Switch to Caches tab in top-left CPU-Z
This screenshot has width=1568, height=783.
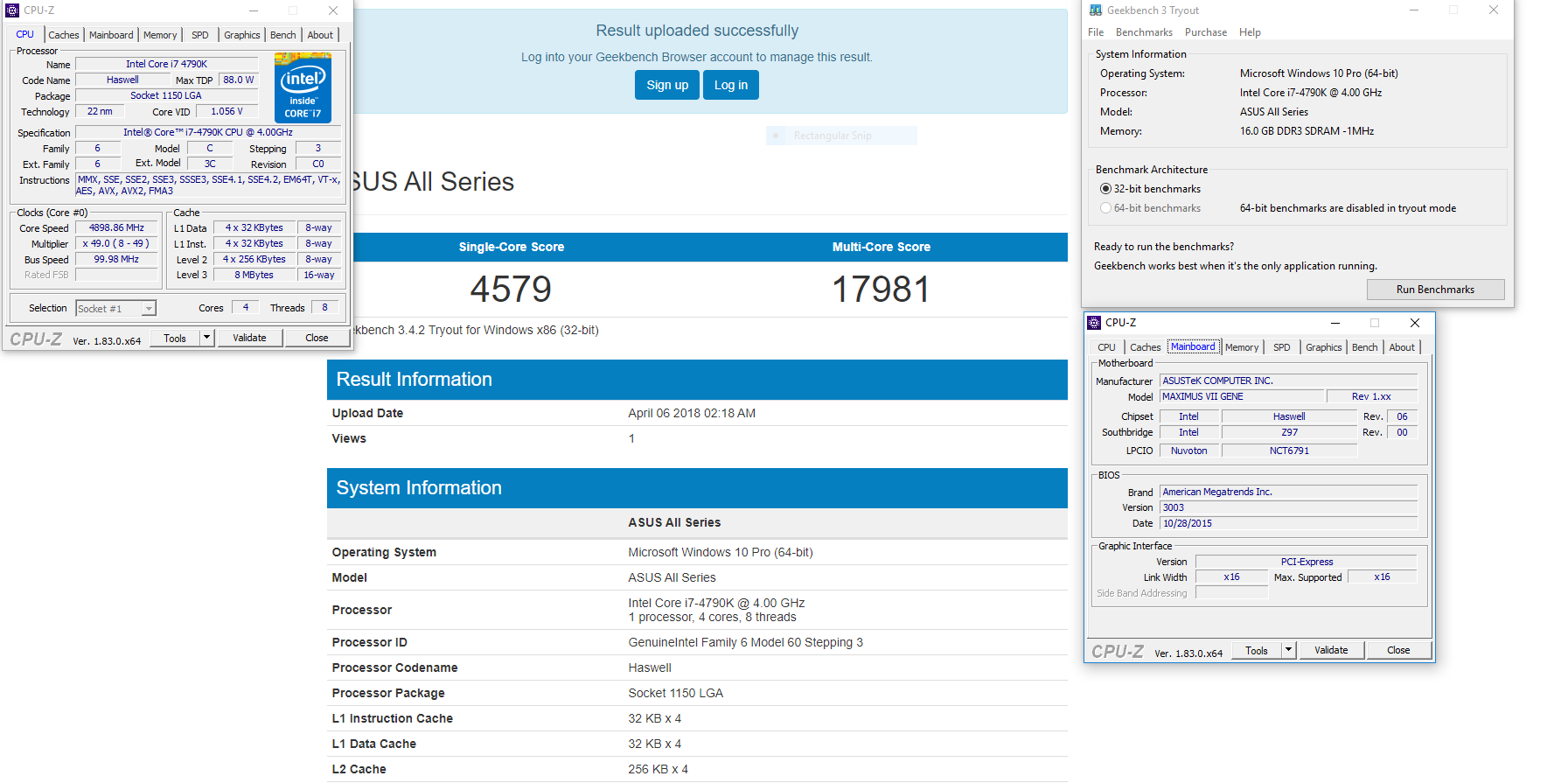tap(64, 35)
